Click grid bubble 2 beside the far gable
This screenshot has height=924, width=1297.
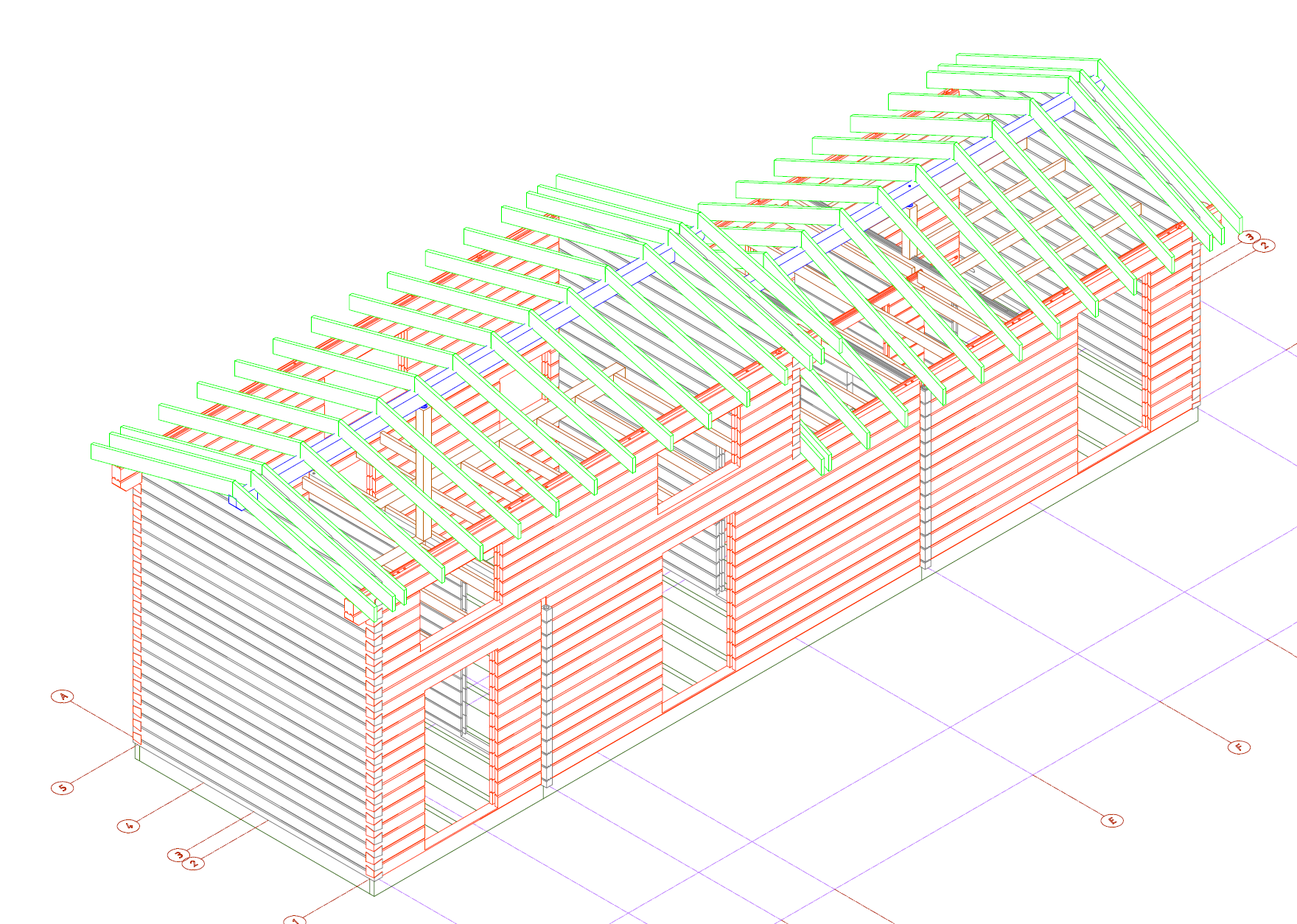(x=1265, y=245)
